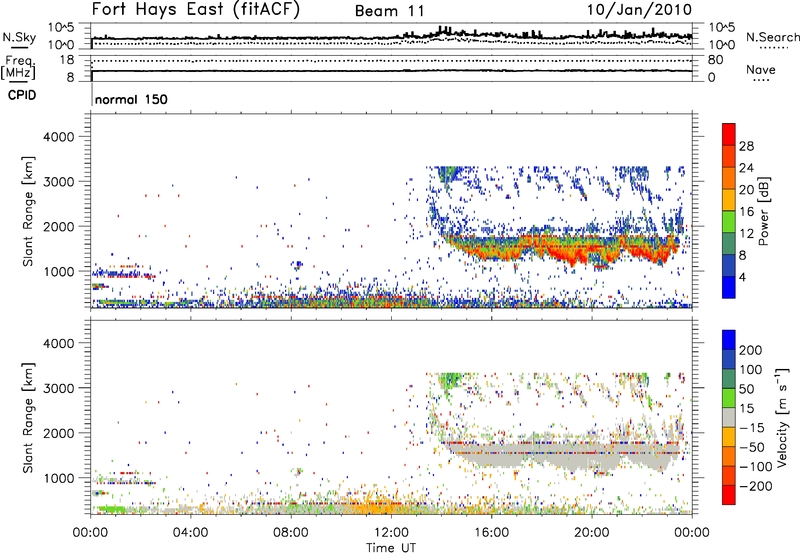
Task: Click the "Time UT" axis title
Action: pos(391,548)
